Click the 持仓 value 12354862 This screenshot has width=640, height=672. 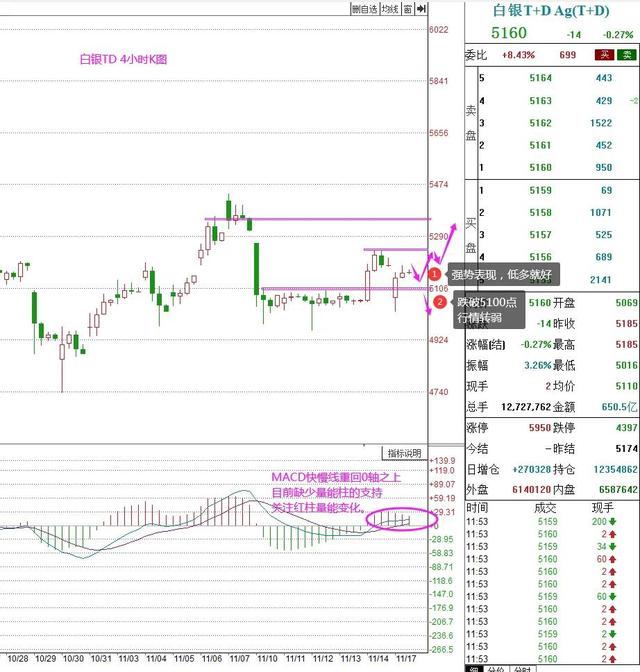[x=616, y=470]
